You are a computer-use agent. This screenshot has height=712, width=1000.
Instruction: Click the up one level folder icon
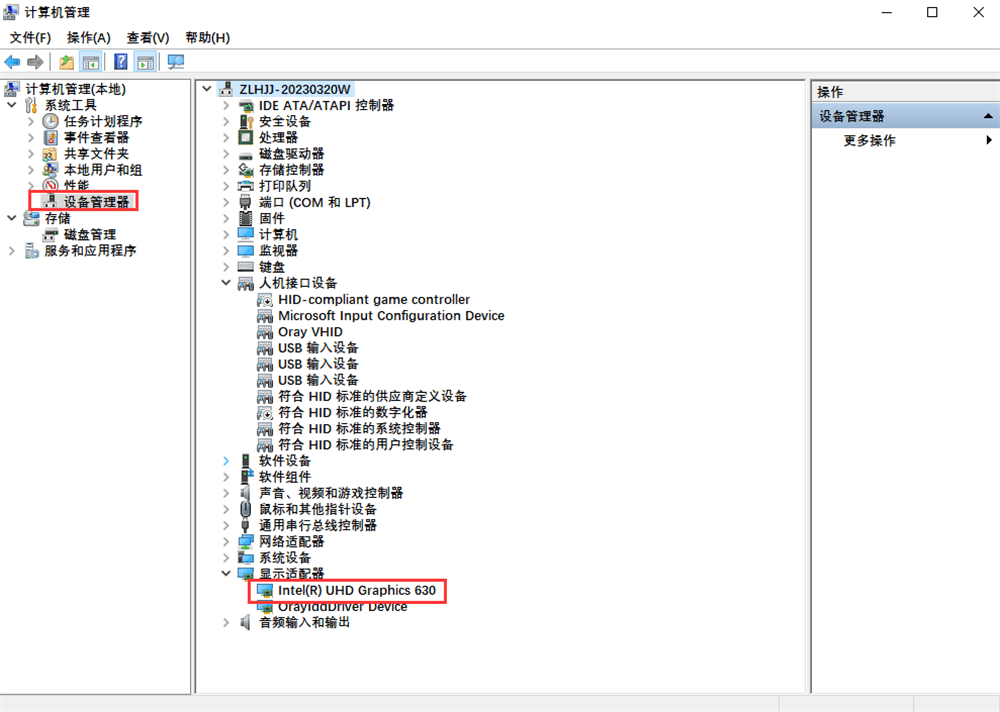[x=66, y=62]
